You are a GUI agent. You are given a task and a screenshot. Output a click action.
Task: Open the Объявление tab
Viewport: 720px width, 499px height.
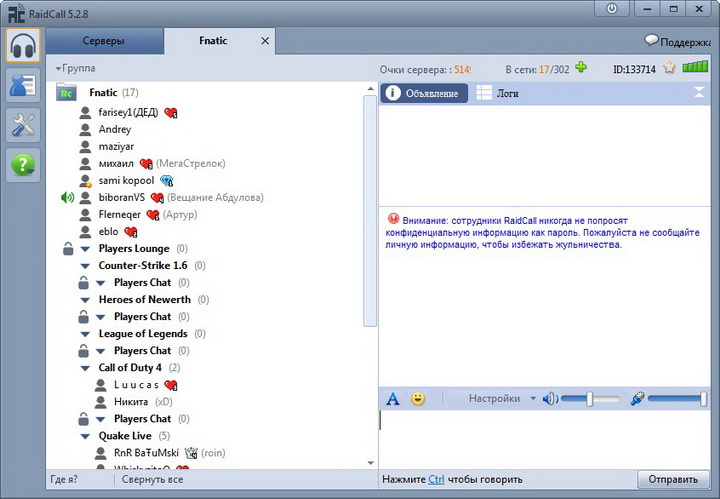(x=424, y=93)
